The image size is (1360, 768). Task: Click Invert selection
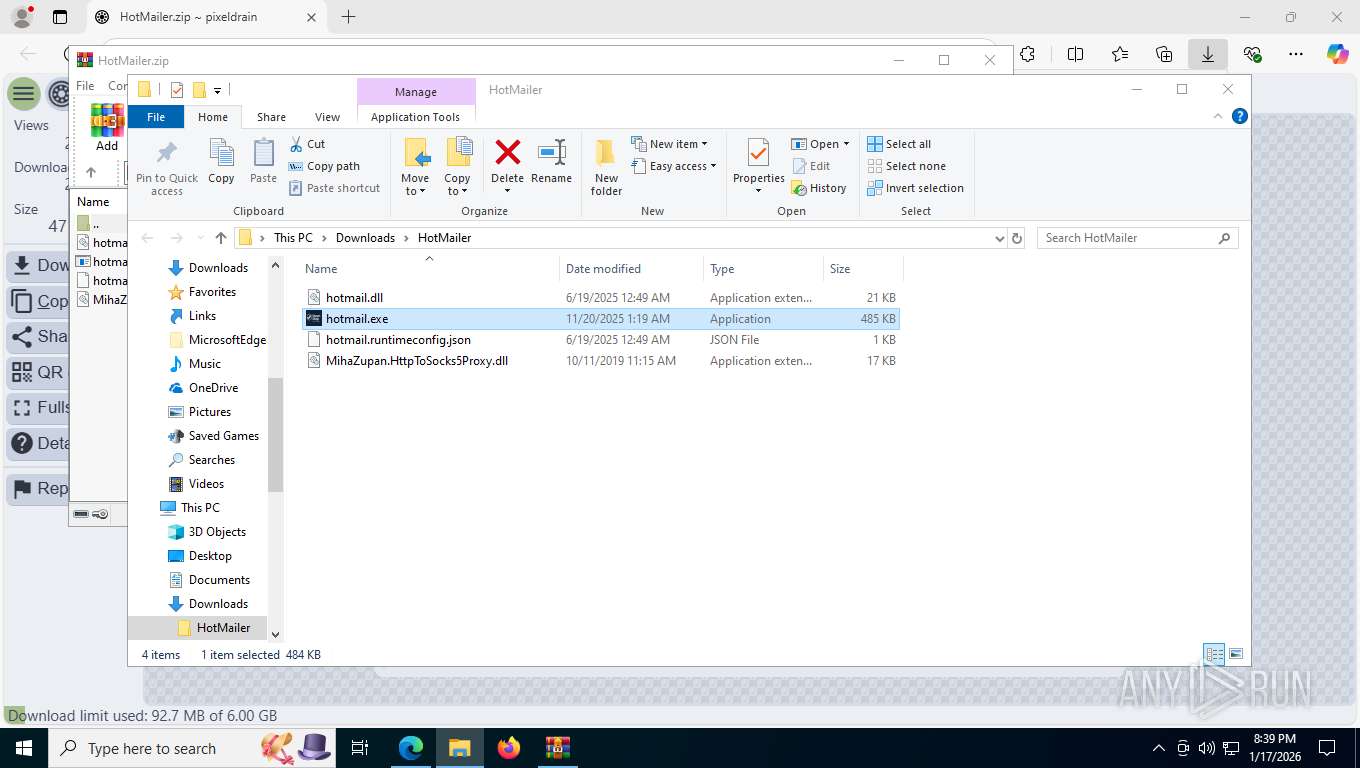pos(915,188)
